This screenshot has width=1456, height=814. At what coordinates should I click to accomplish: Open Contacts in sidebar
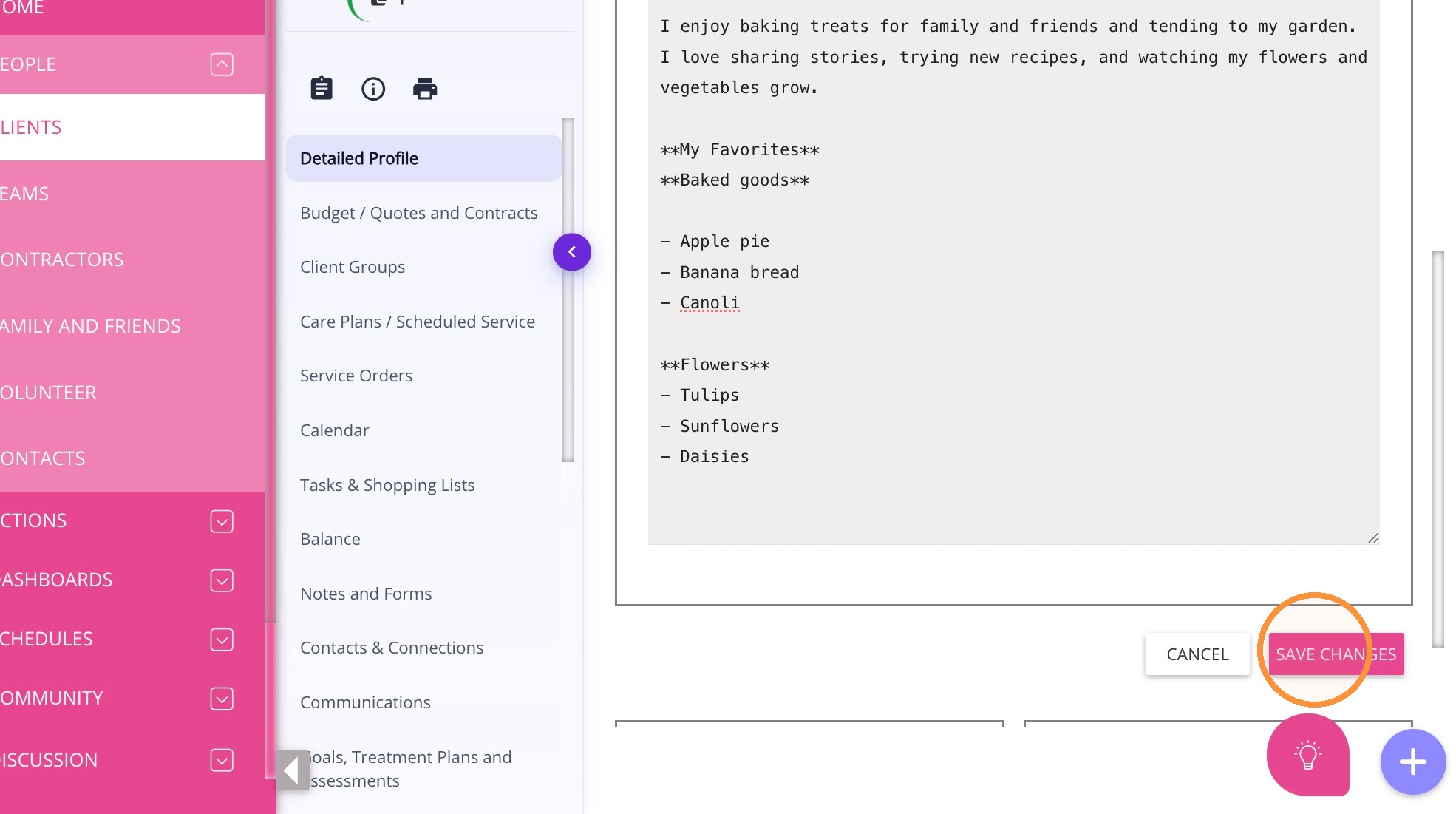132,458
